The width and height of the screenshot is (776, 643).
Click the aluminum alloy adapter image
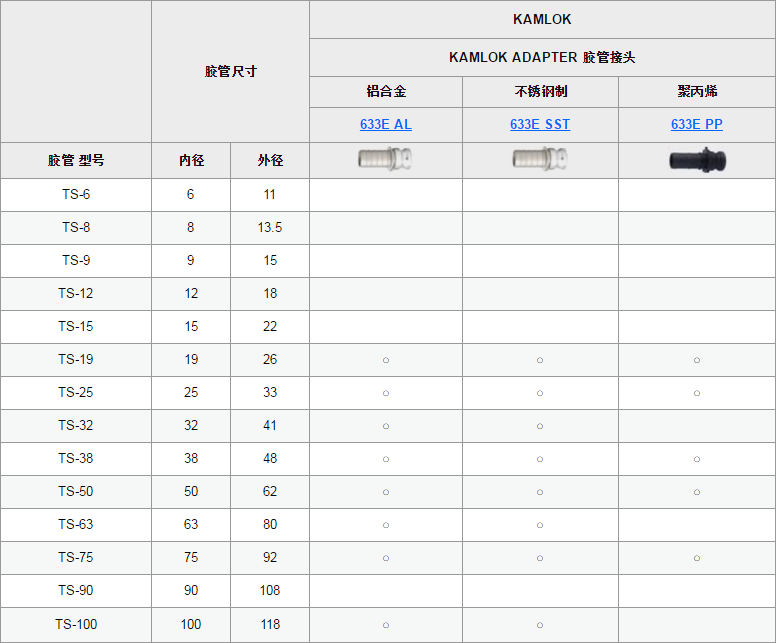[385, 159]
